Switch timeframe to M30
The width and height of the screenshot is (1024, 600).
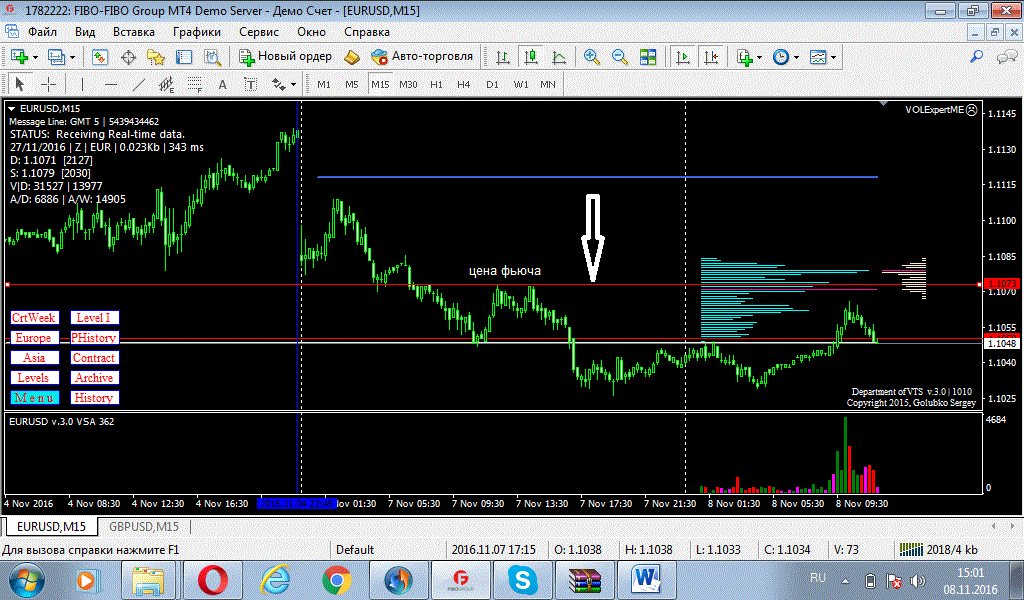408,84
